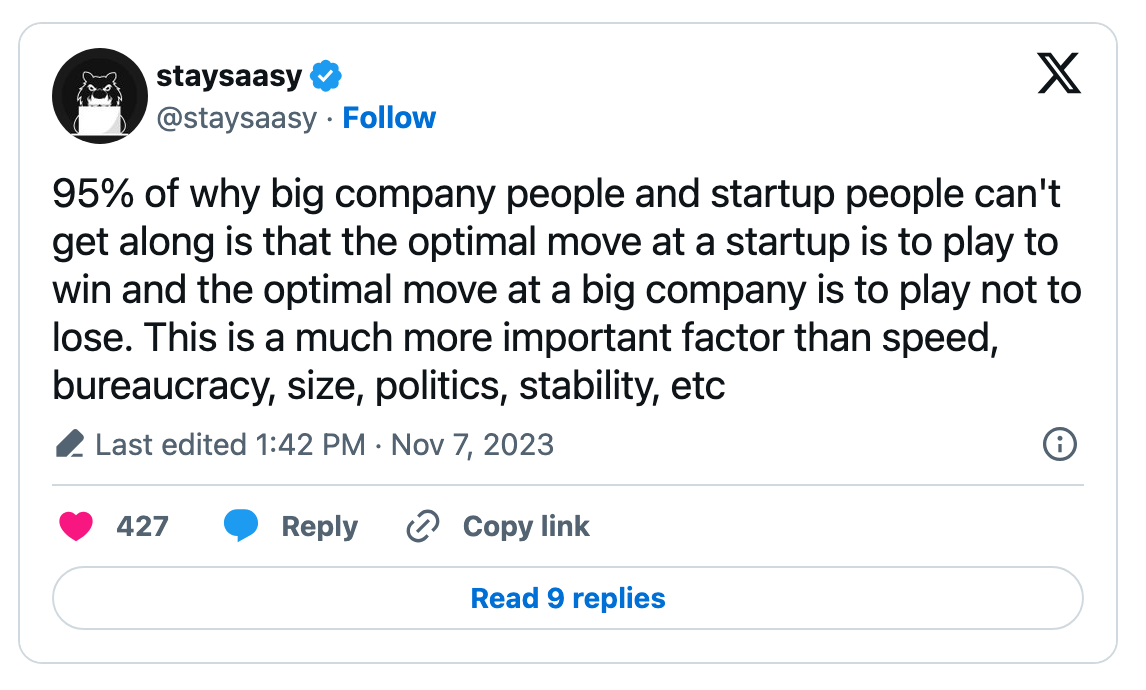Viewport: 1146px width, 690px height.
Task: Click the Copy link text
Action: (526, 527)
